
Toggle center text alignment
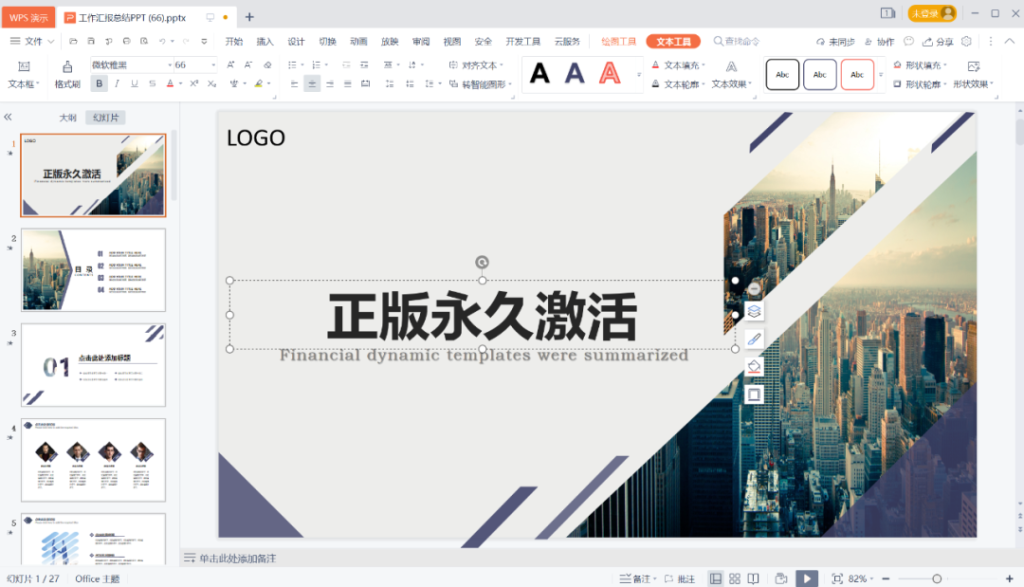[312, 84]
